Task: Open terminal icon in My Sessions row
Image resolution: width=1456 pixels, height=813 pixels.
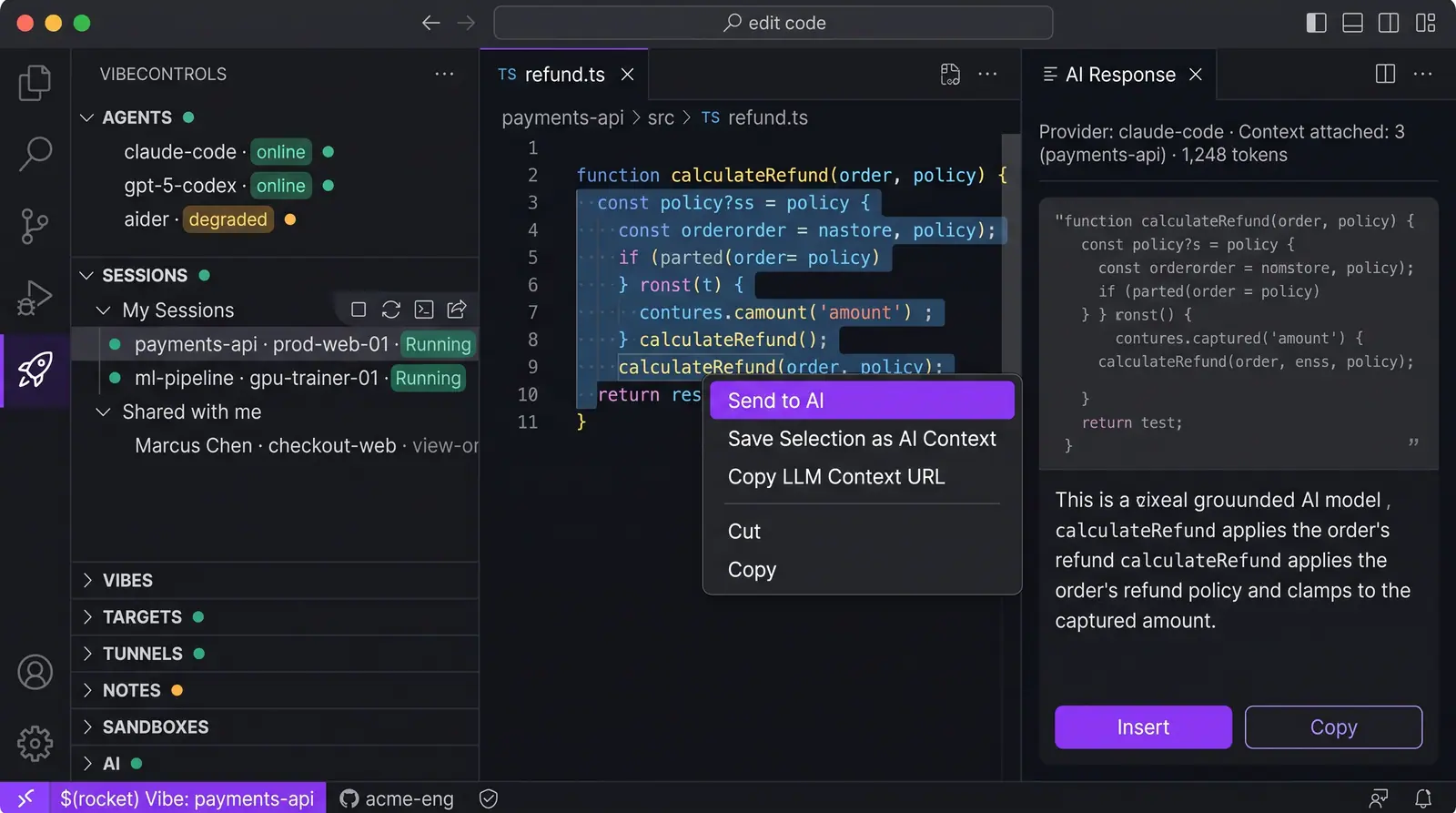Action: [424, 310]
